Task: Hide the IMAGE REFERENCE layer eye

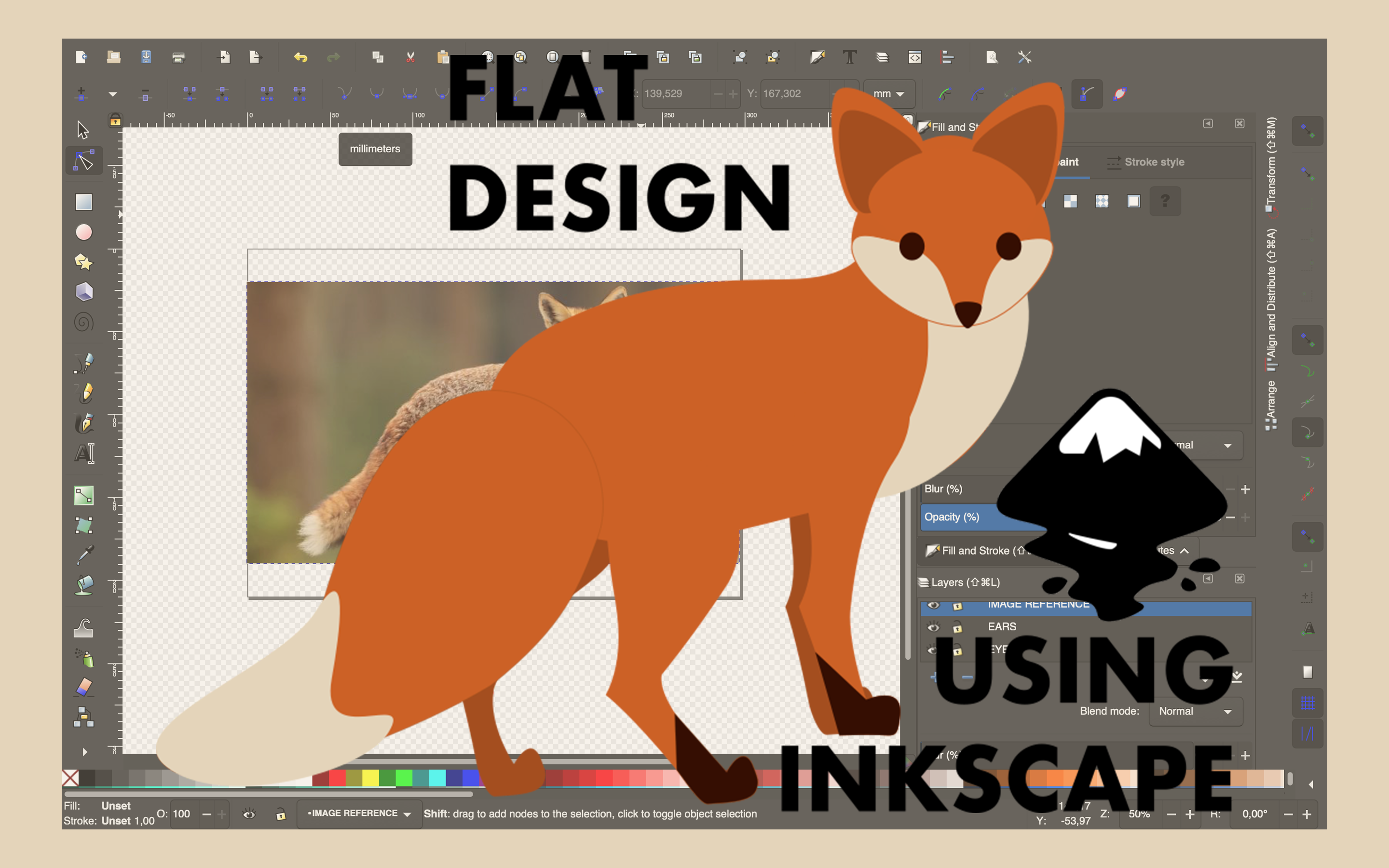Action: tap(933, 605)
